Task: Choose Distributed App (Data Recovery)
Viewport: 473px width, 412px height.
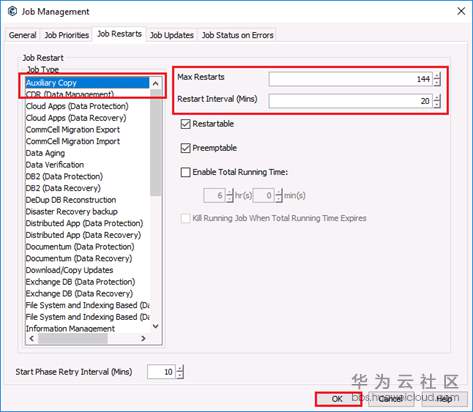Action: pyautogui.click(x=87, y=235)
